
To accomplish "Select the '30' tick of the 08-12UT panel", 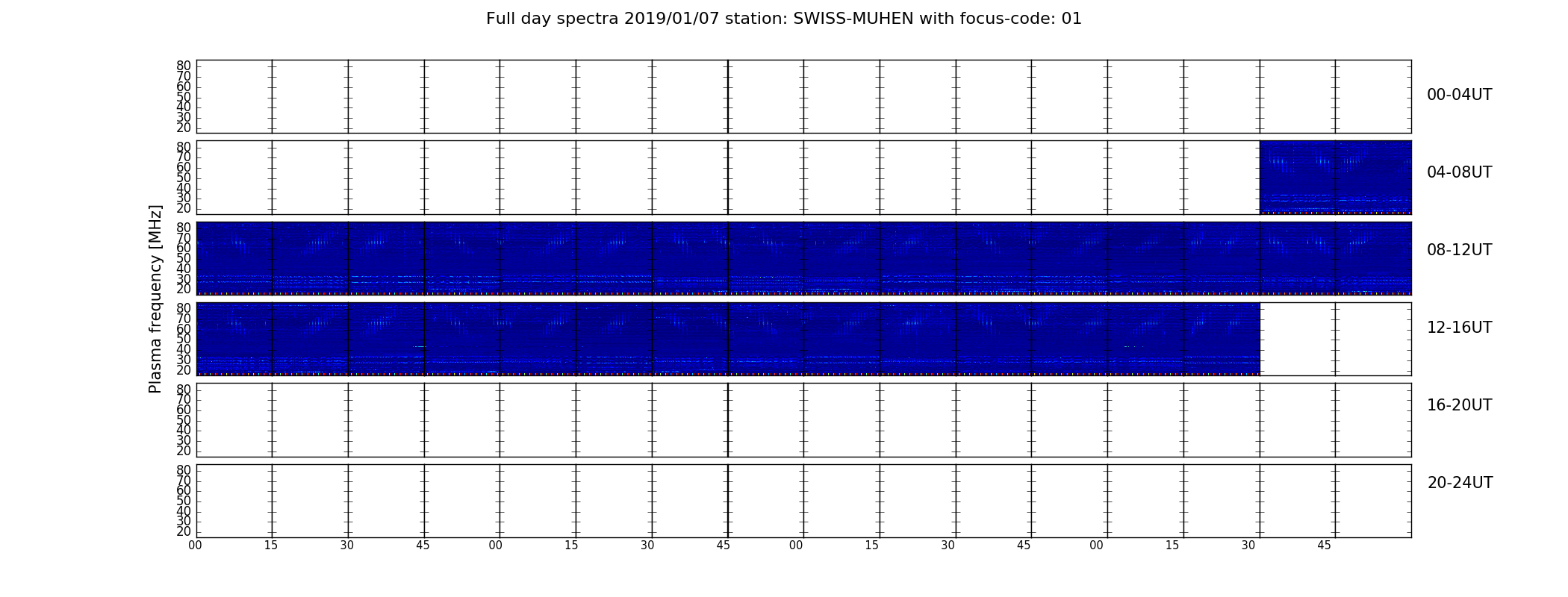I will tap(184, 278).
